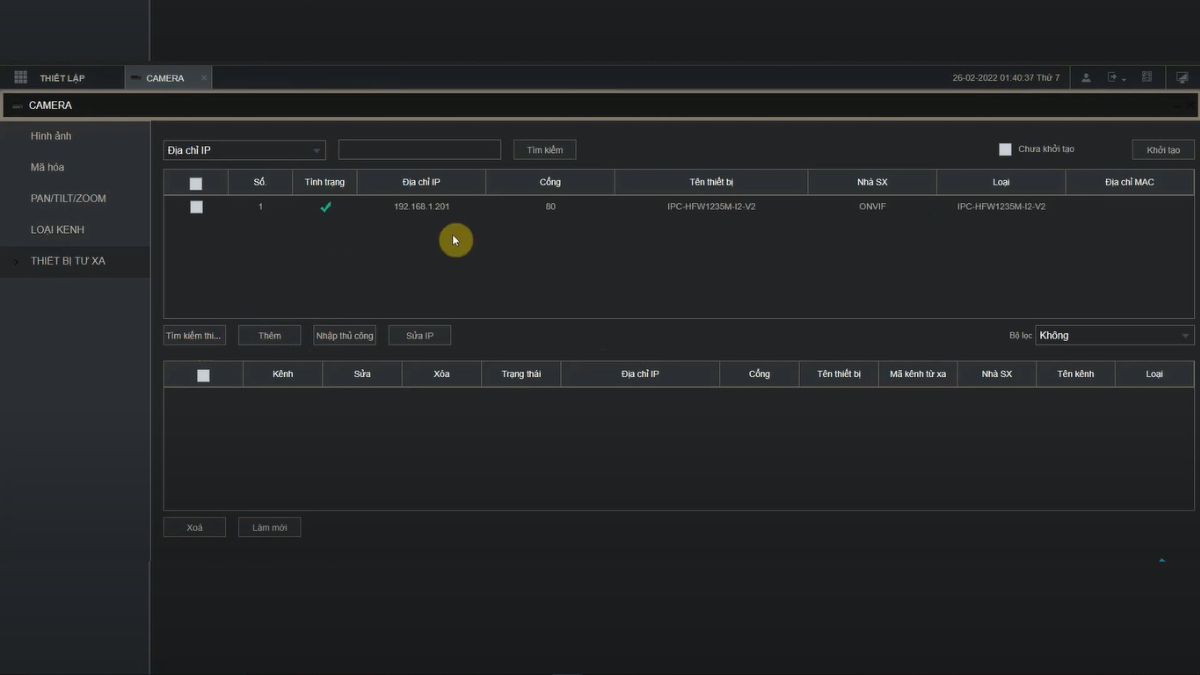1200x675 pixels.
Task: Open the logout arrow icon menu
Action: [x=1115, y=78]
